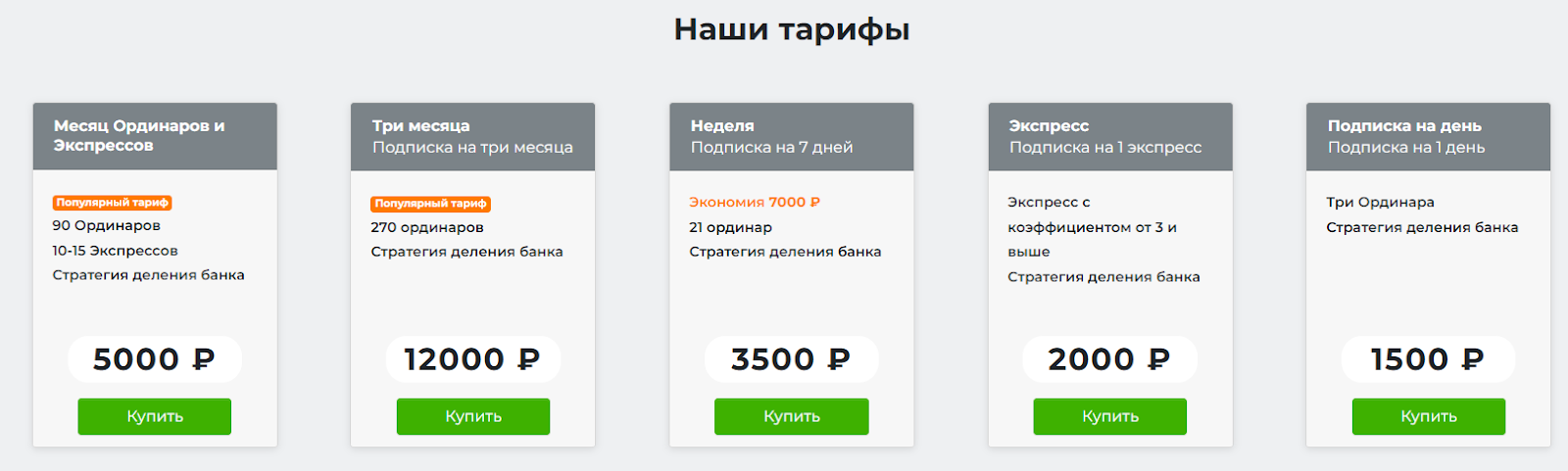Click the Экспресс card title

click(1049, 125)
